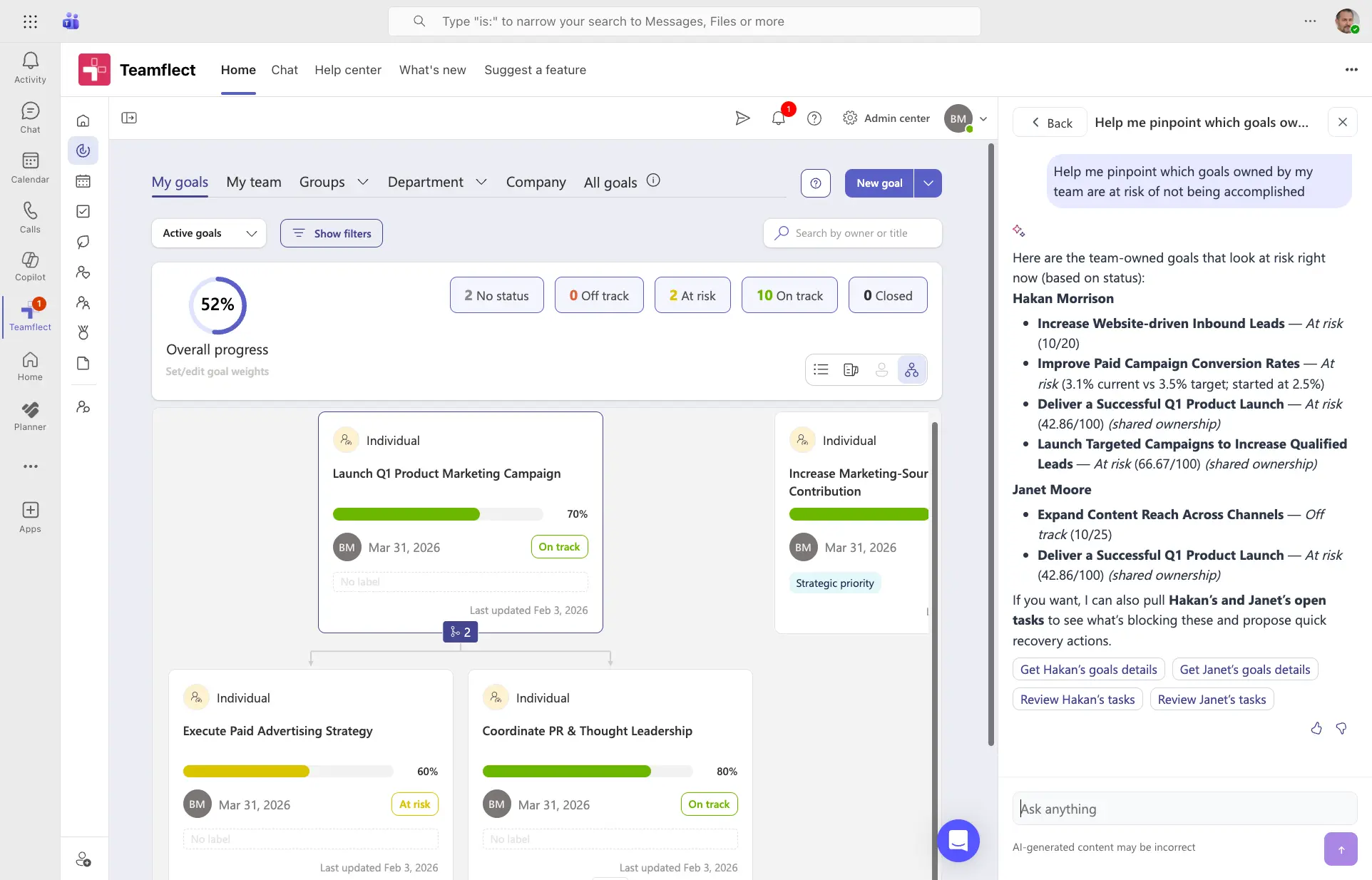1372x880 pixels.
Task: Open Copilot in Teams sidebar
Action: (x=30, y=266)
